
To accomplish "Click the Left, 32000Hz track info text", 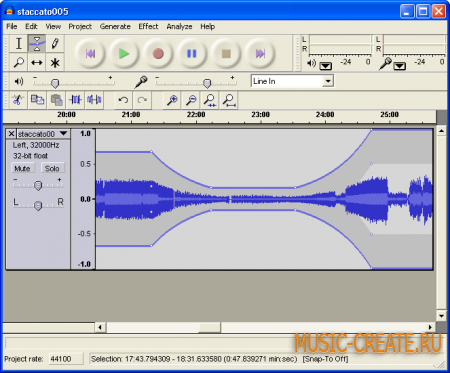I will click(36, 145).
